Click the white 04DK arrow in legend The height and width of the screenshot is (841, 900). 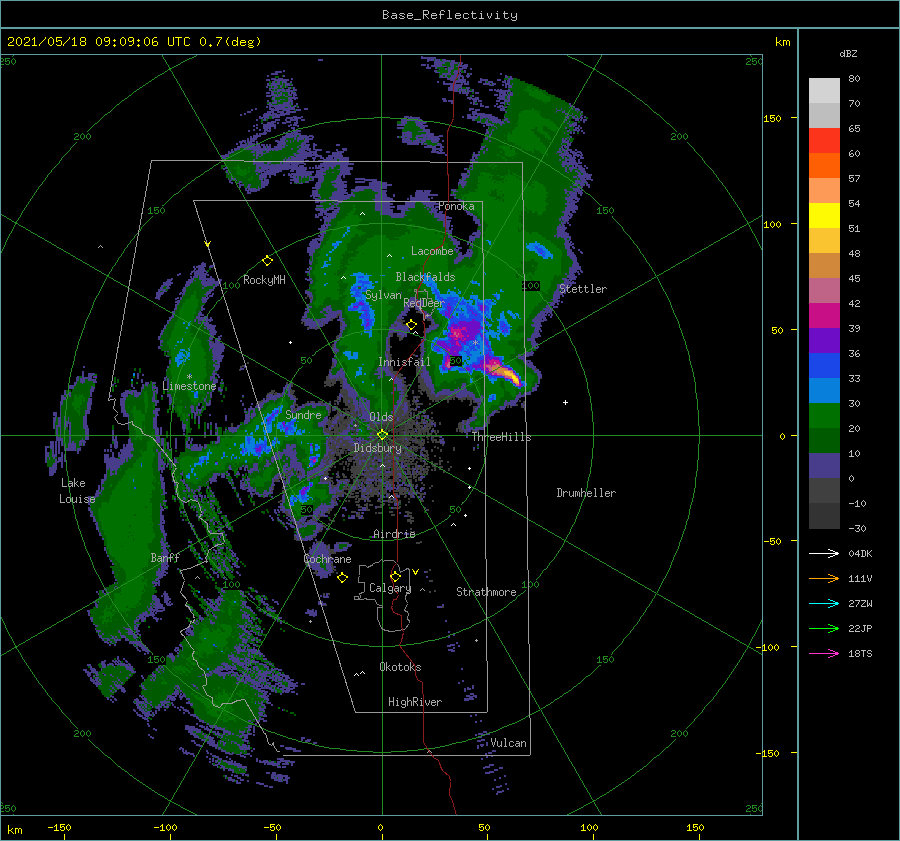tap(824, 553)
